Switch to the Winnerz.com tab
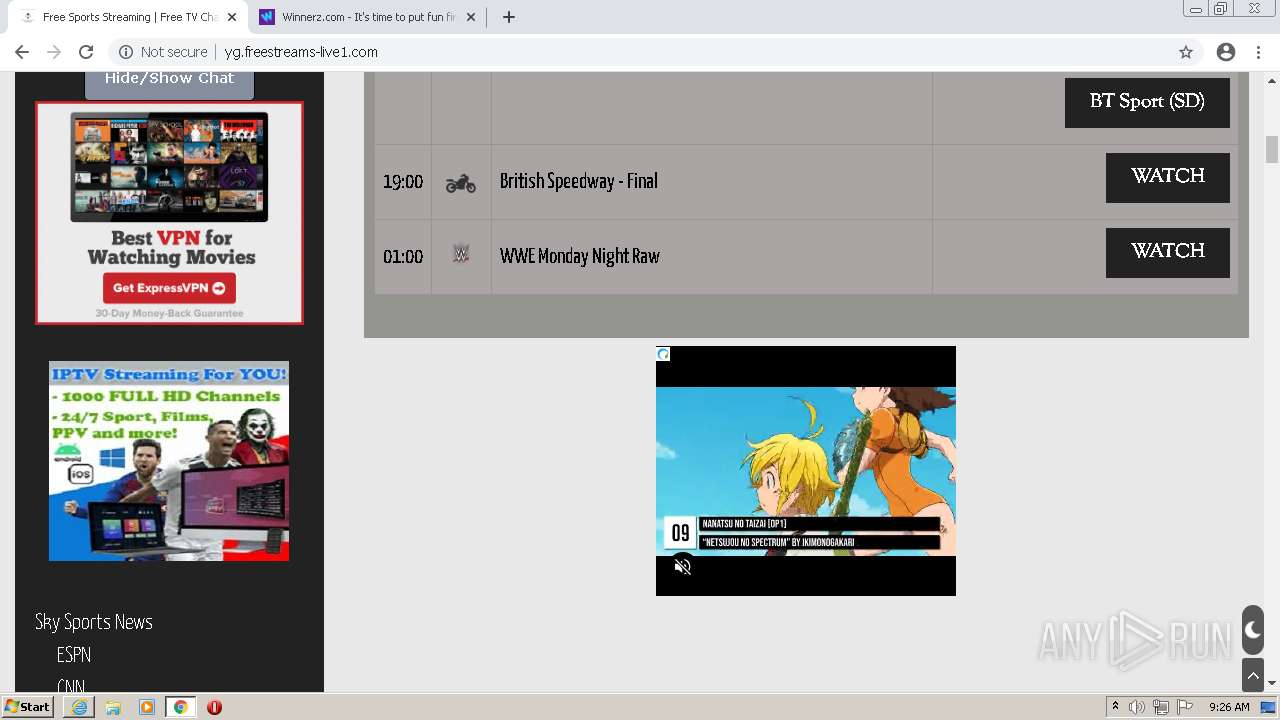The width and height of the screenshot is (1280, 720). [x=367, y=17]
